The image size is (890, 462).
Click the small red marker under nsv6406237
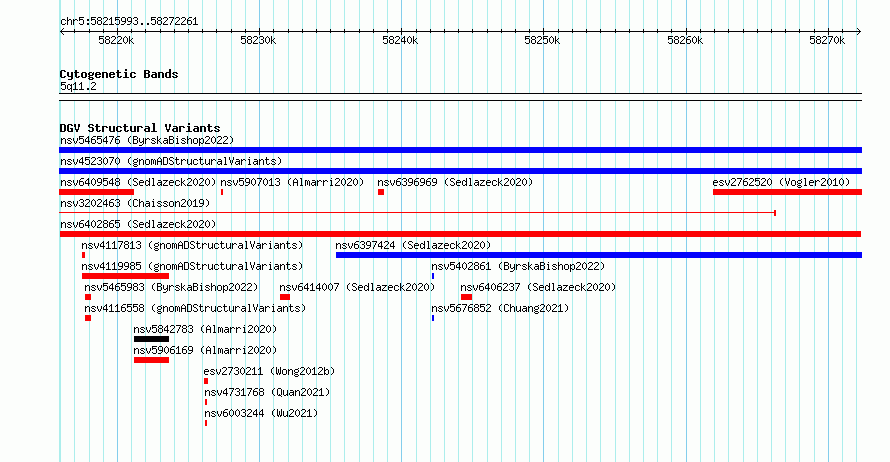(467, 297)
